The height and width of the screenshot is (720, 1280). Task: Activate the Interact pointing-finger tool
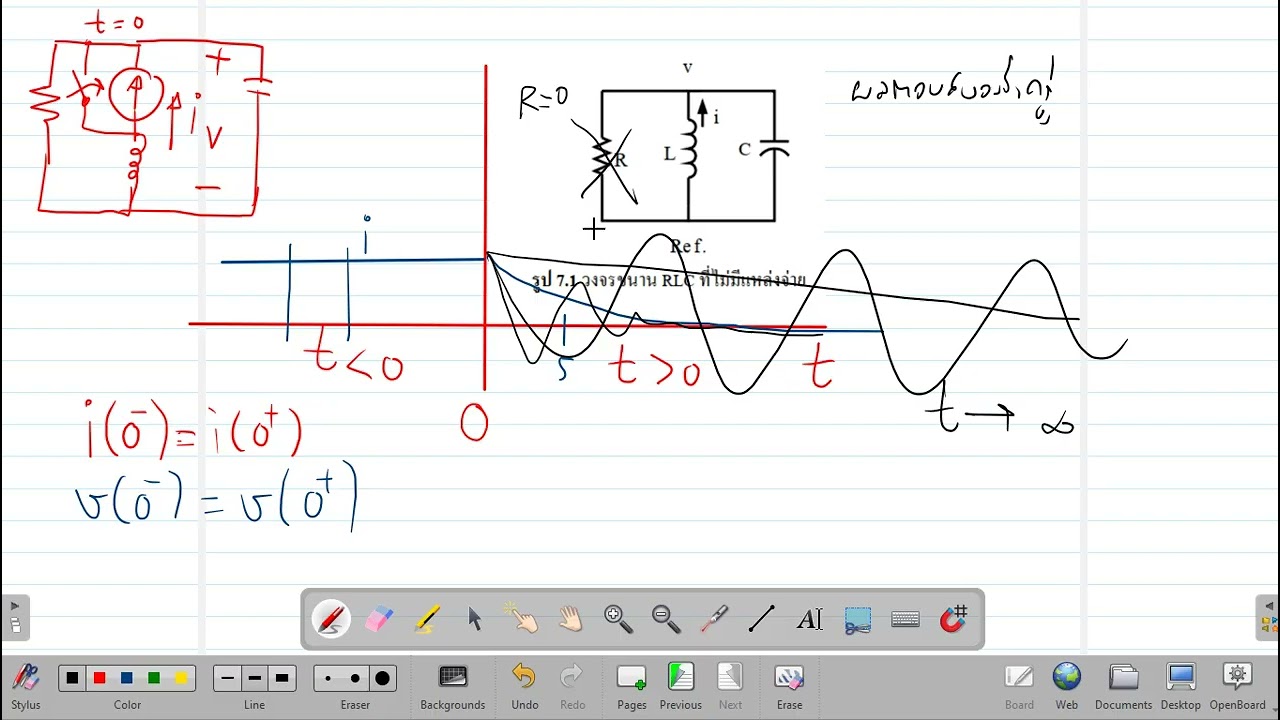[x=523, y=619]
